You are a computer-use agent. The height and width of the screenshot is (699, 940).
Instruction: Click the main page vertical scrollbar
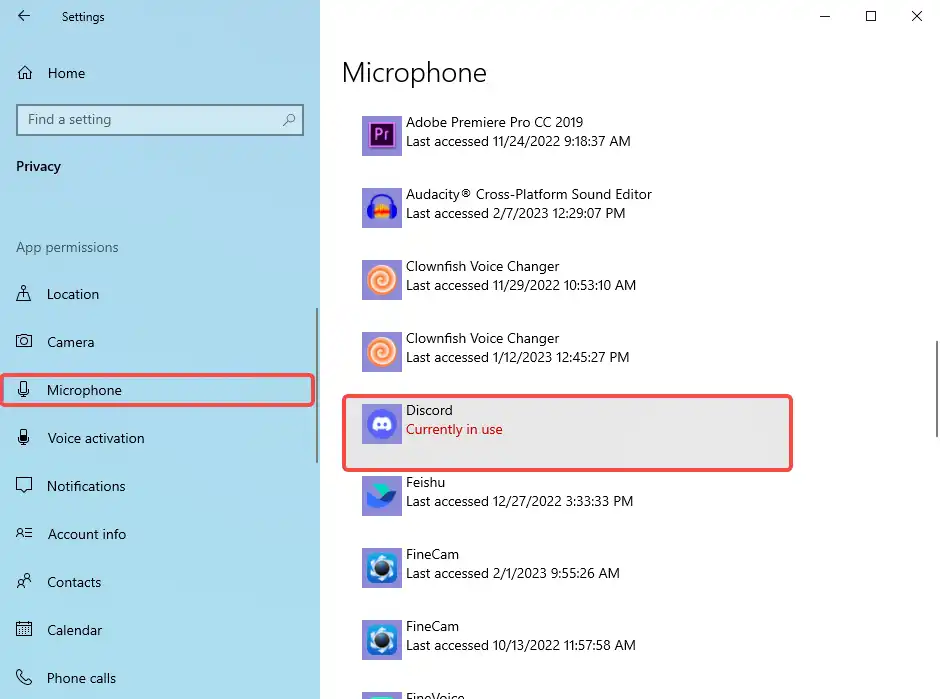click(936, 389)
